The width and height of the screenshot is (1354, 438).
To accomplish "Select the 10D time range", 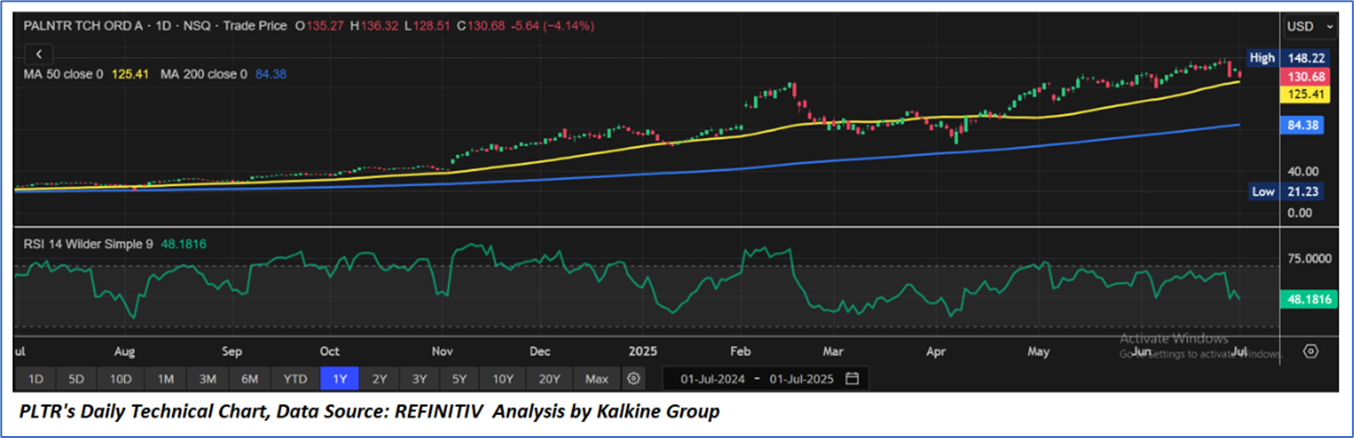I will click(121, 379).
